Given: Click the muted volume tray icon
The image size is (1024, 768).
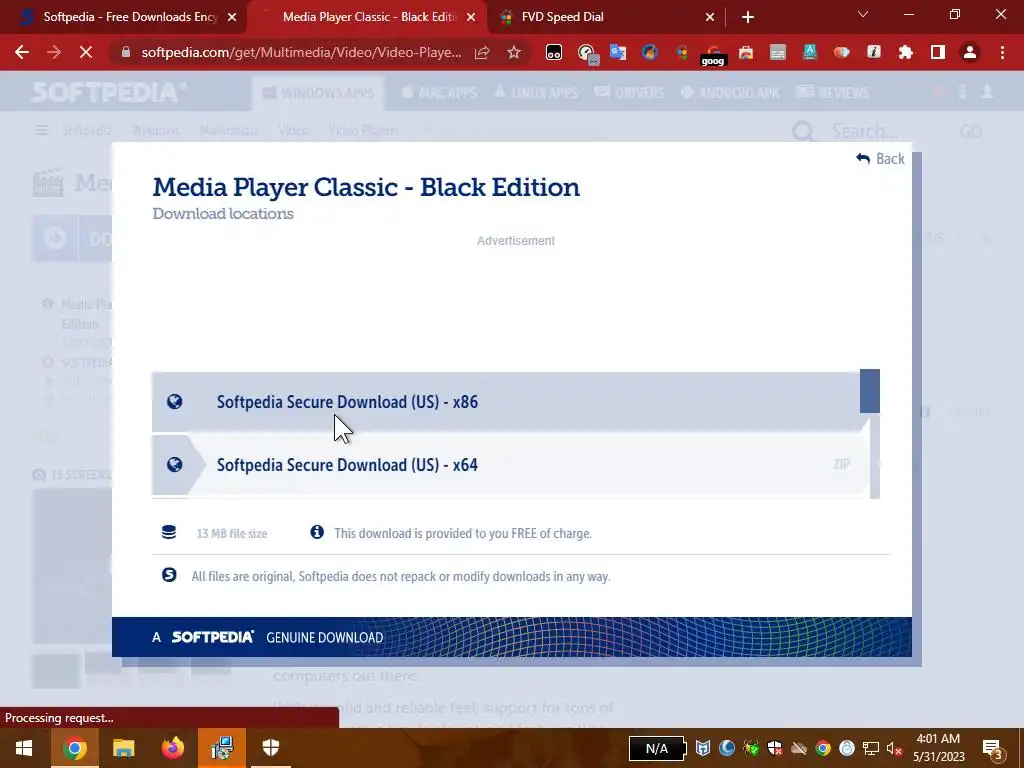Looking at the screenshot, I should (894, 748).
